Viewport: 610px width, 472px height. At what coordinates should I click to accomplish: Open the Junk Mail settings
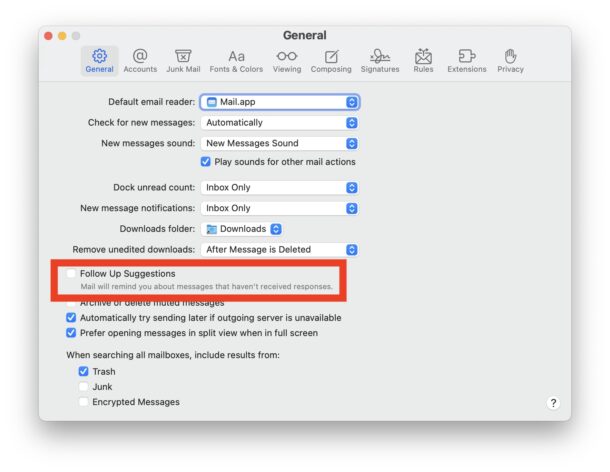pyautogui.click(x=183, y=60)
